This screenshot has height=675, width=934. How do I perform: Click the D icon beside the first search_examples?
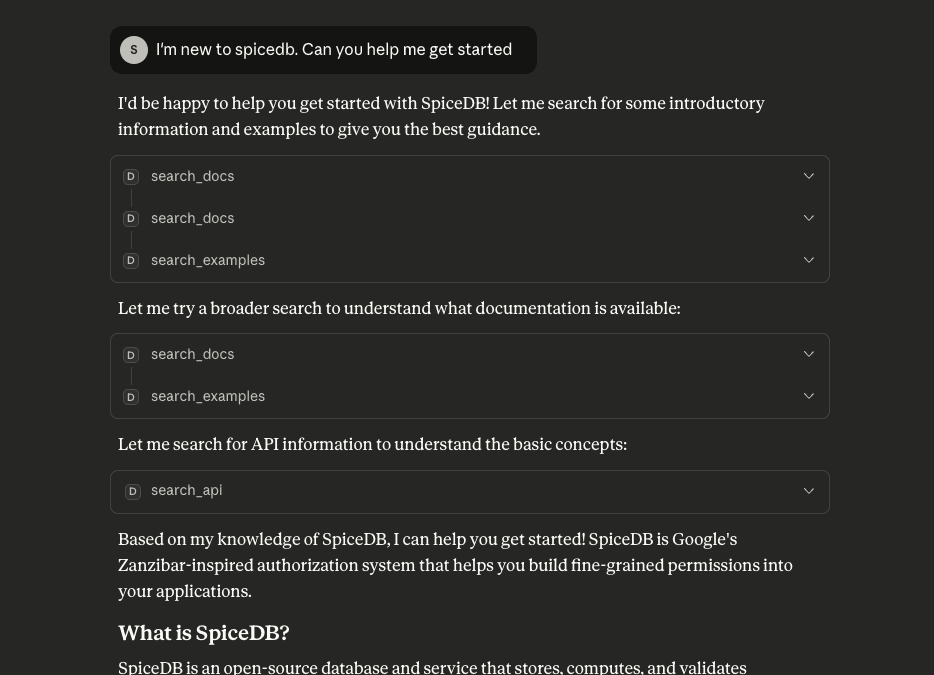point(131,261)
